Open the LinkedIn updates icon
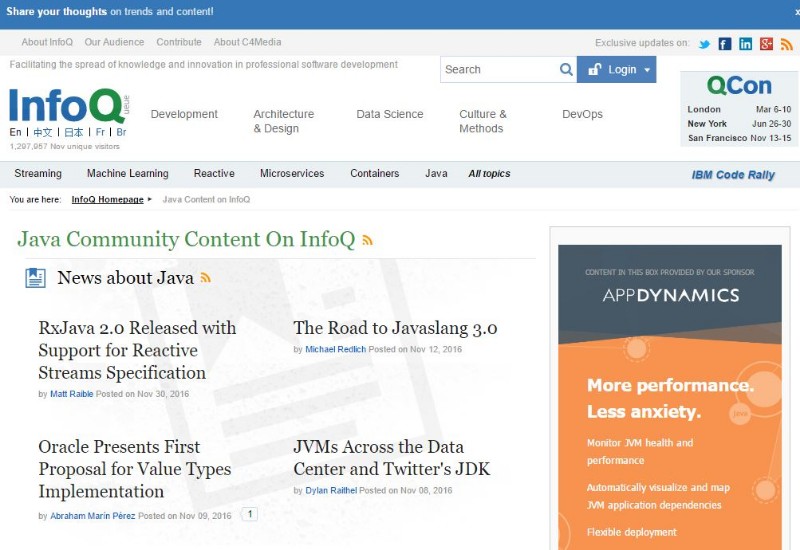Image resolution: width=800 pixels, height=550 pixels. 745,44
